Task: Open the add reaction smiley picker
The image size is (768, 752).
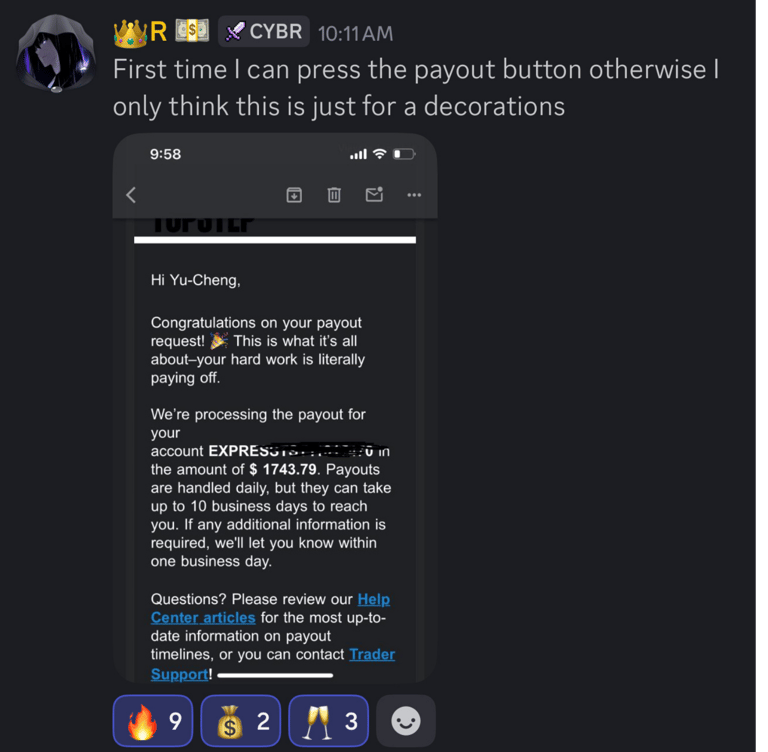Action: pyautogui.click(x=406, y=721)
